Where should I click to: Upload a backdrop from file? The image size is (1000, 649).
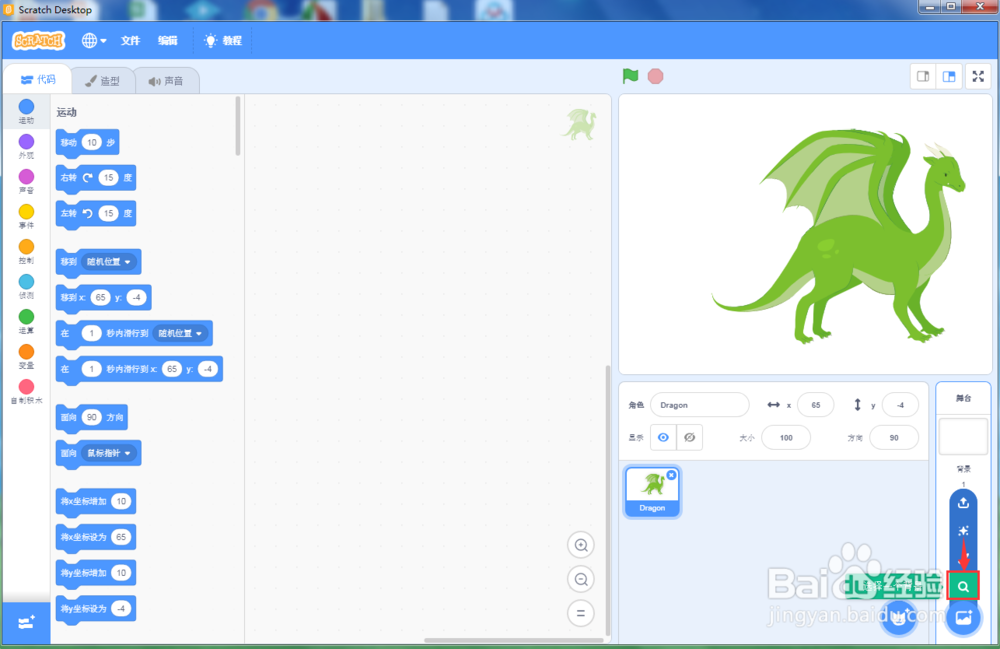coord(963,502)
